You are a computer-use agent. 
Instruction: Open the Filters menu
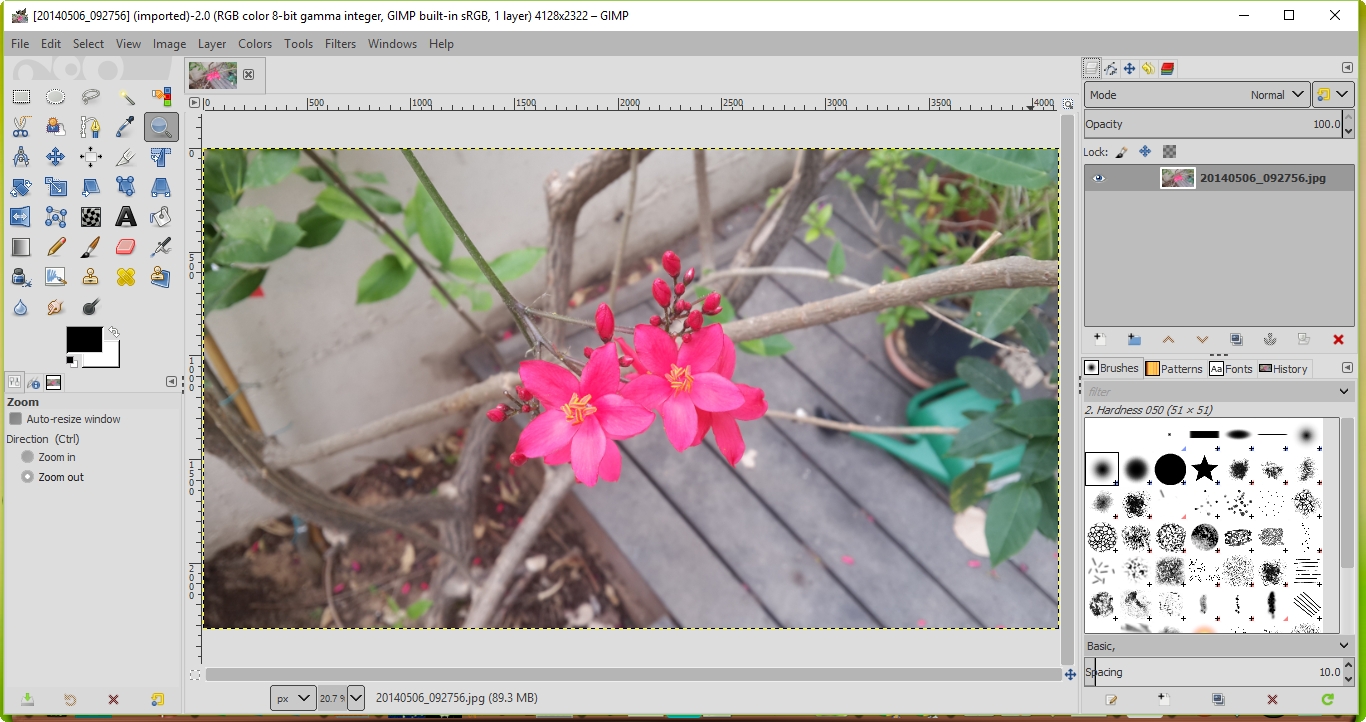tap(340, 44)
